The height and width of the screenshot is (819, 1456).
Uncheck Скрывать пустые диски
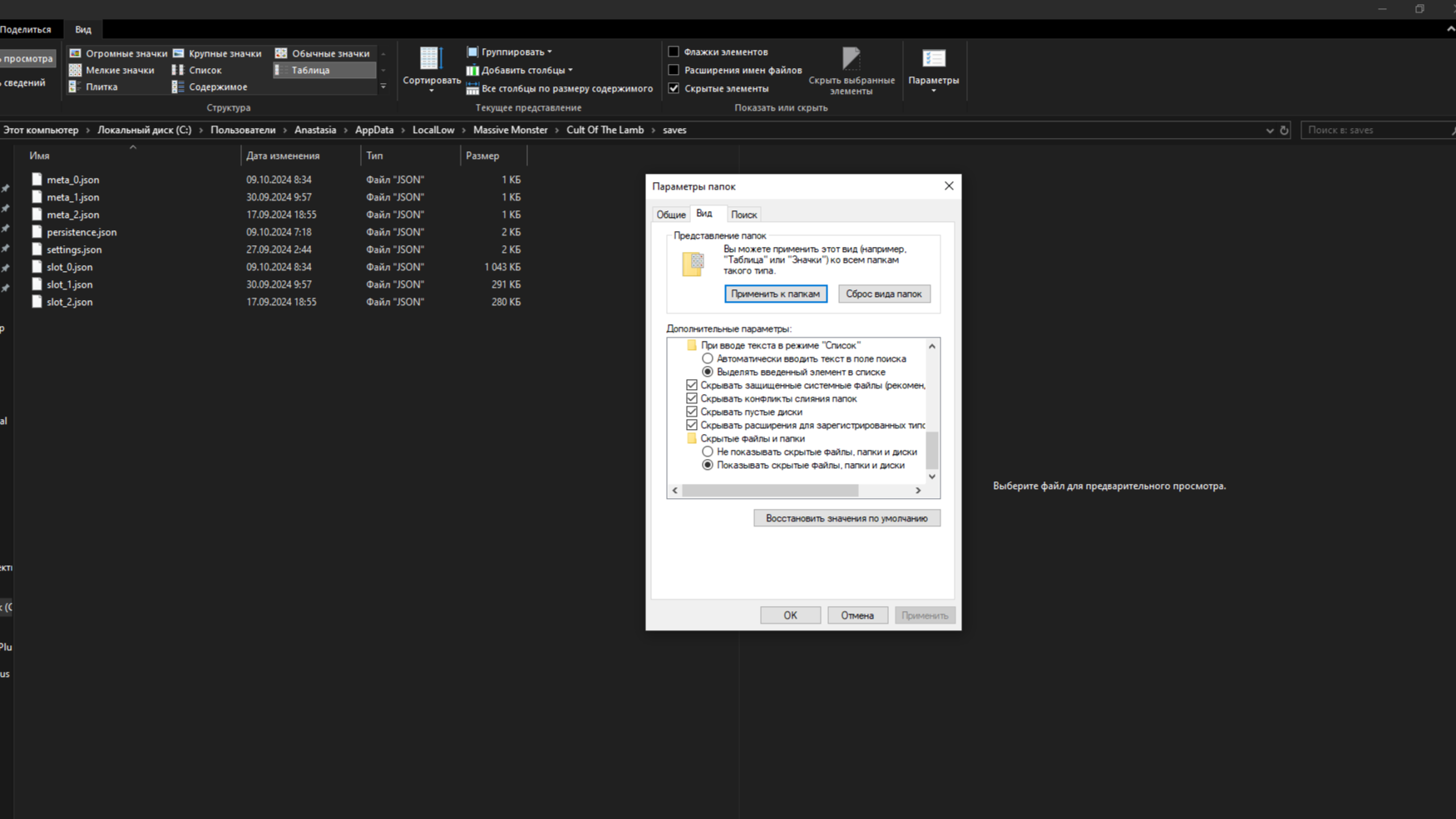[692, 412]
